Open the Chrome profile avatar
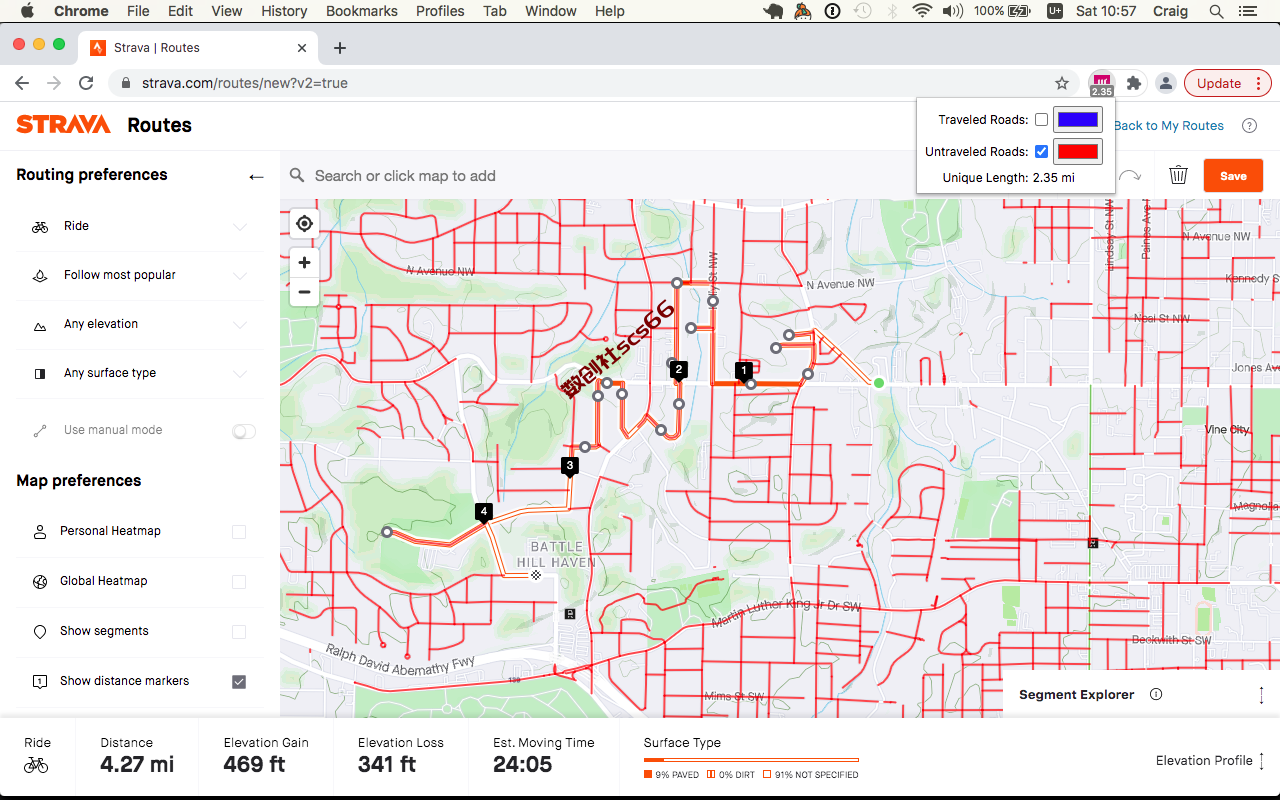 click(1165, 83)
